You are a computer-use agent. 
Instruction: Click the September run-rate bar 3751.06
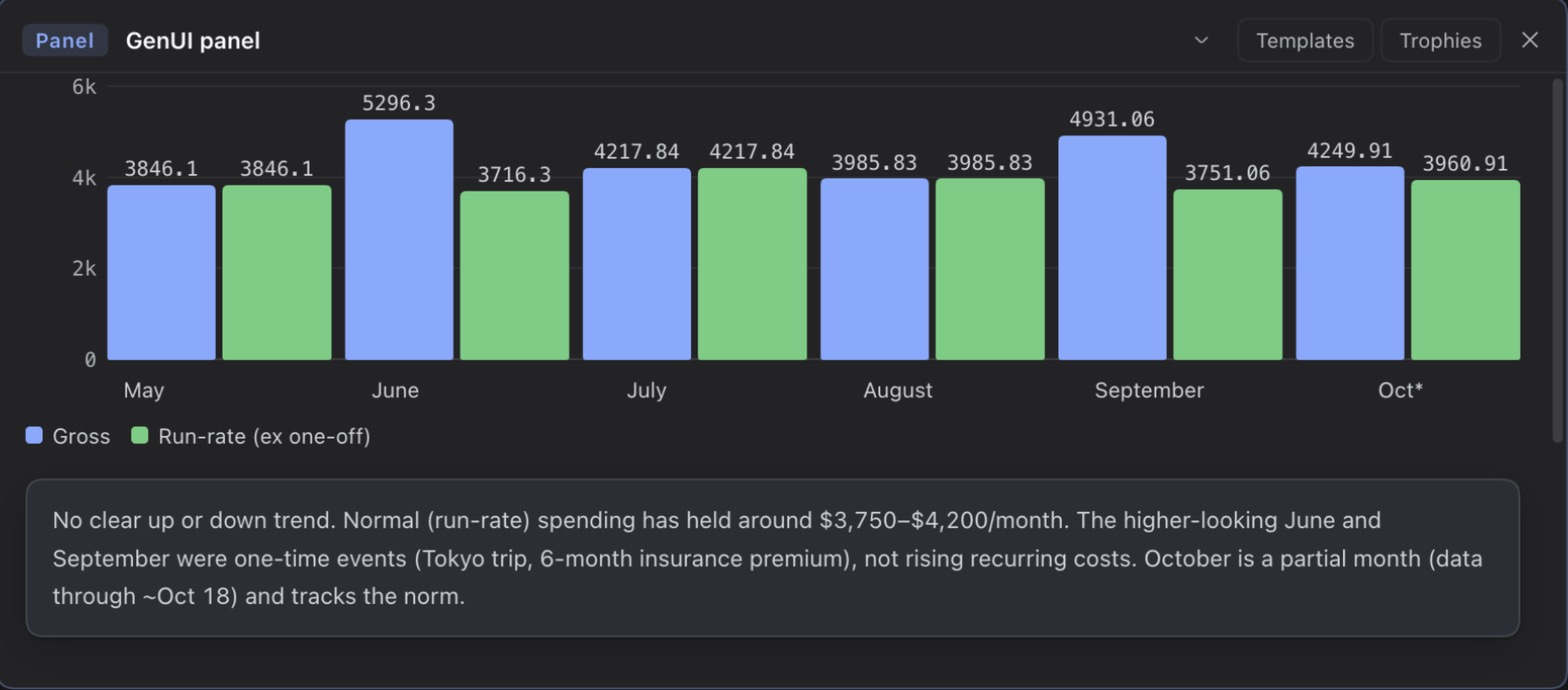click(x=1227, y=274)
